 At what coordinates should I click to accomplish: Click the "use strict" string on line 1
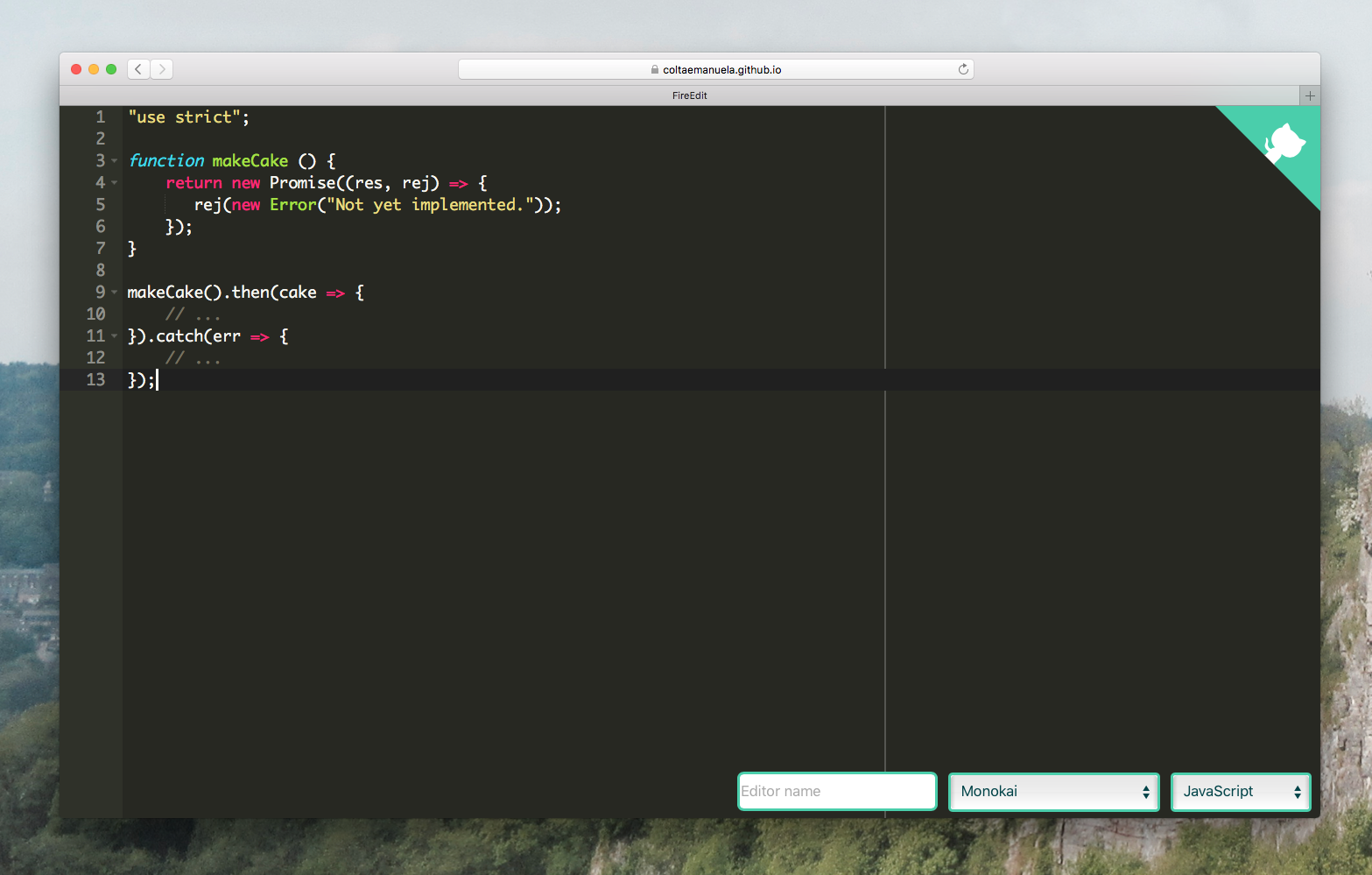pyautogui.click(x=184, y=117)
